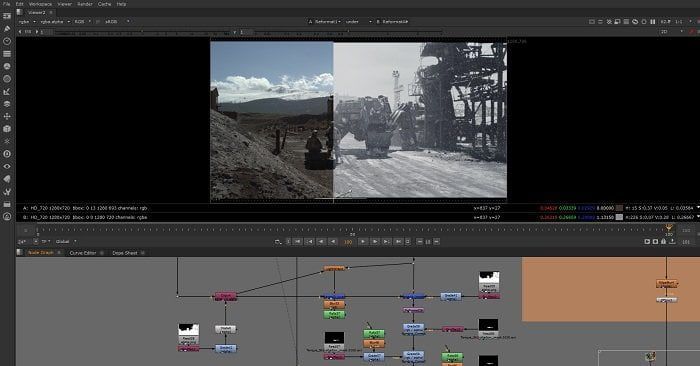Open the Transform nodes toolbar menu
This screenshot has height=366, width=700.
point(7,116)
